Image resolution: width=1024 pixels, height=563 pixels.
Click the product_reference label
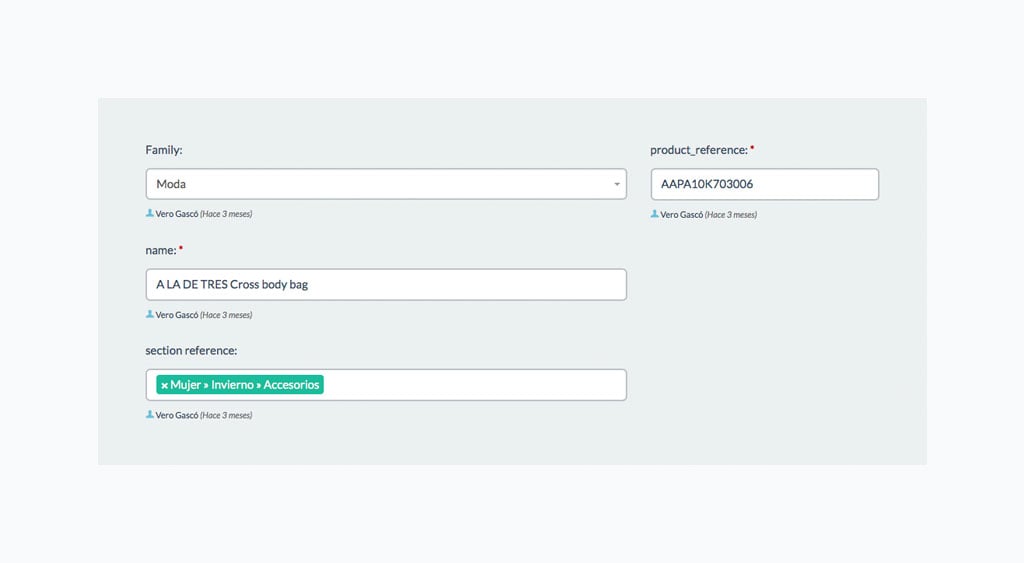699,150
